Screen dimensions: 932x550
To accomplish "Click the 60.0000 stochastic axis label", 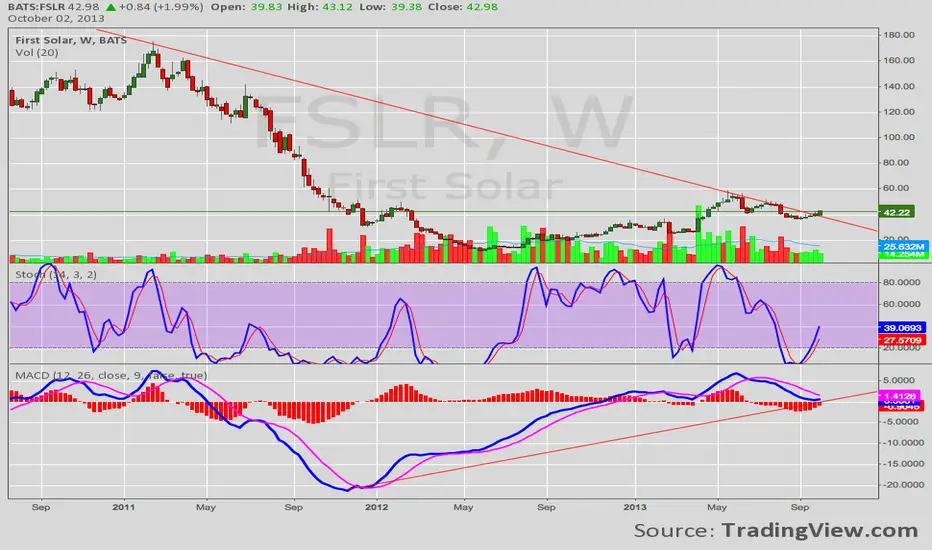I will (902, 304).
